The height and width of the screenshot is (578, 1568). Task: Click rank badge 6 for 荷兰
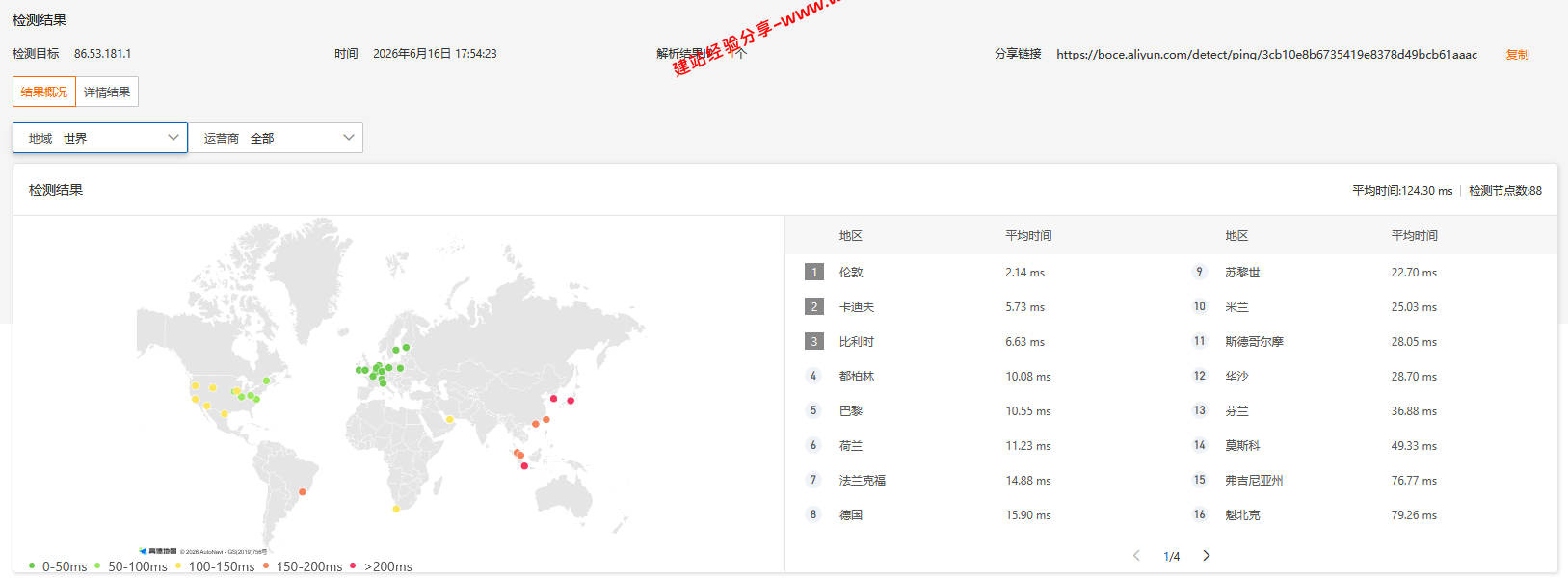pos(813,445)
